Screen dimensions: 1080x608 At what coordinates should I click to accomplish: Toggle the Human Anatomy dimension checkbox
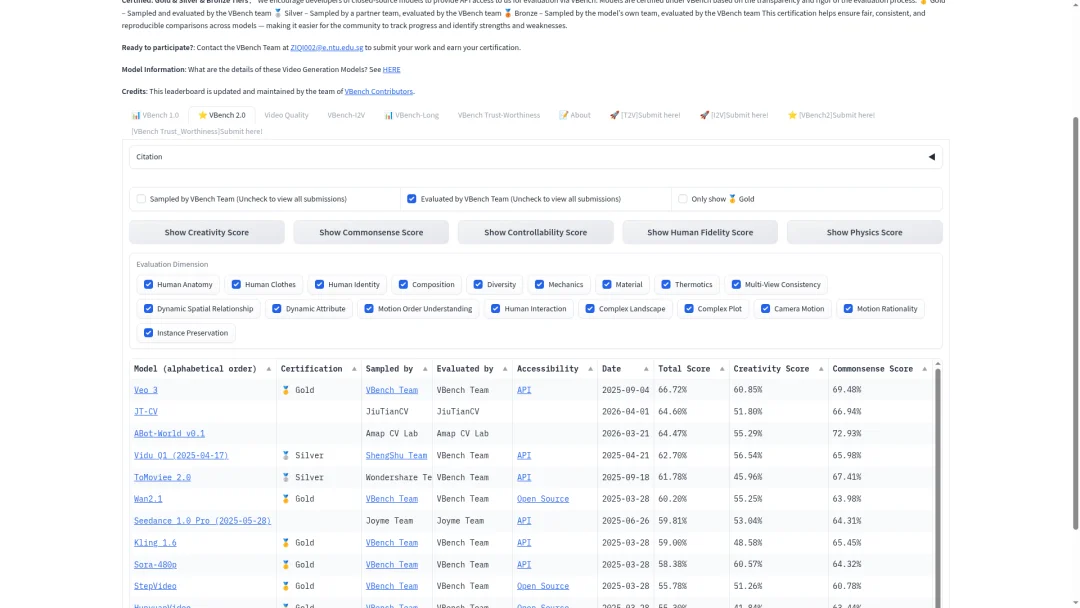tap(148, 284)
